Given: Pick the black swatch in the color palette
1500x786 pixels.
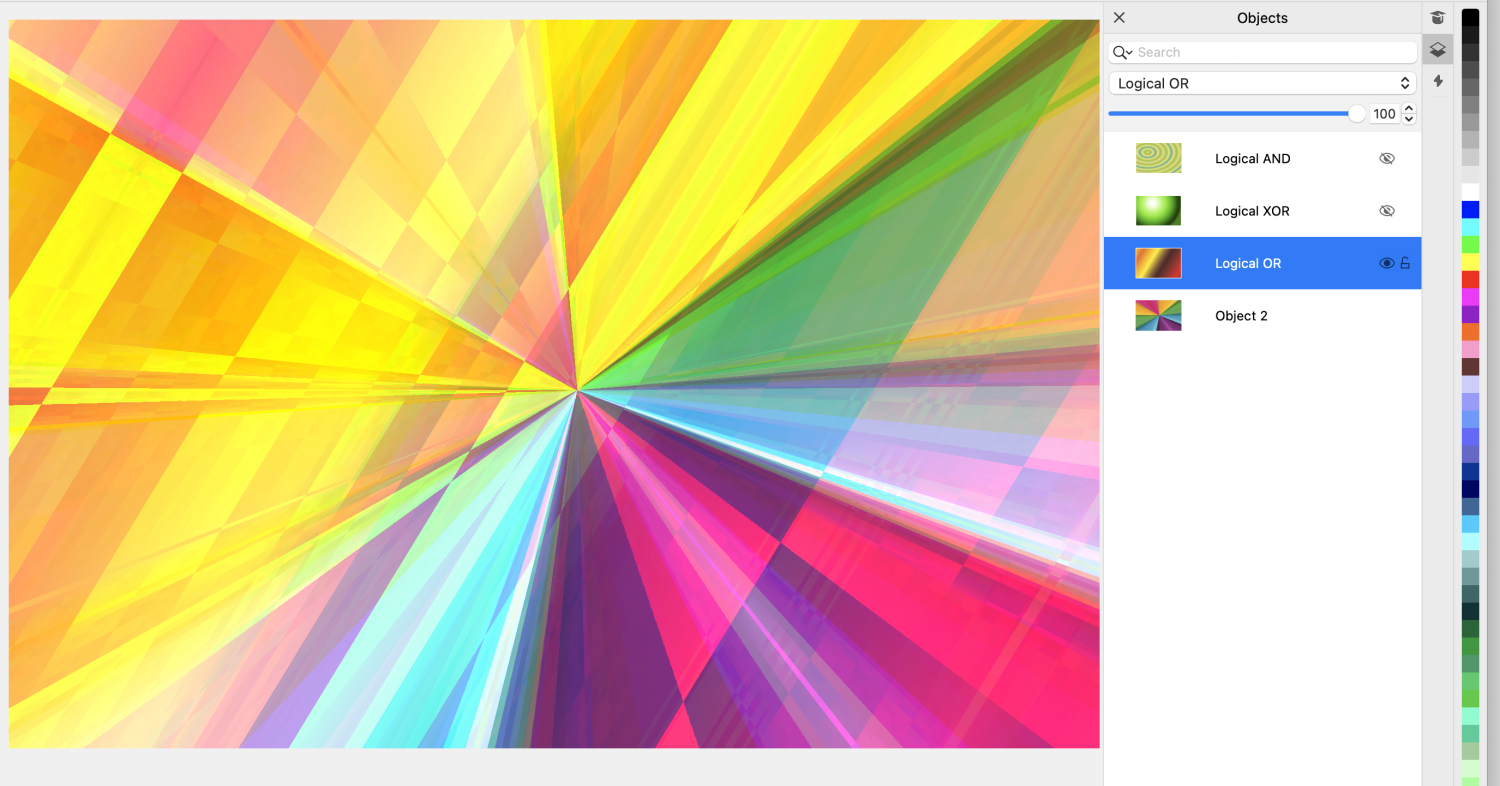Looking at the screenshot, I should [x=1470, y=15].
